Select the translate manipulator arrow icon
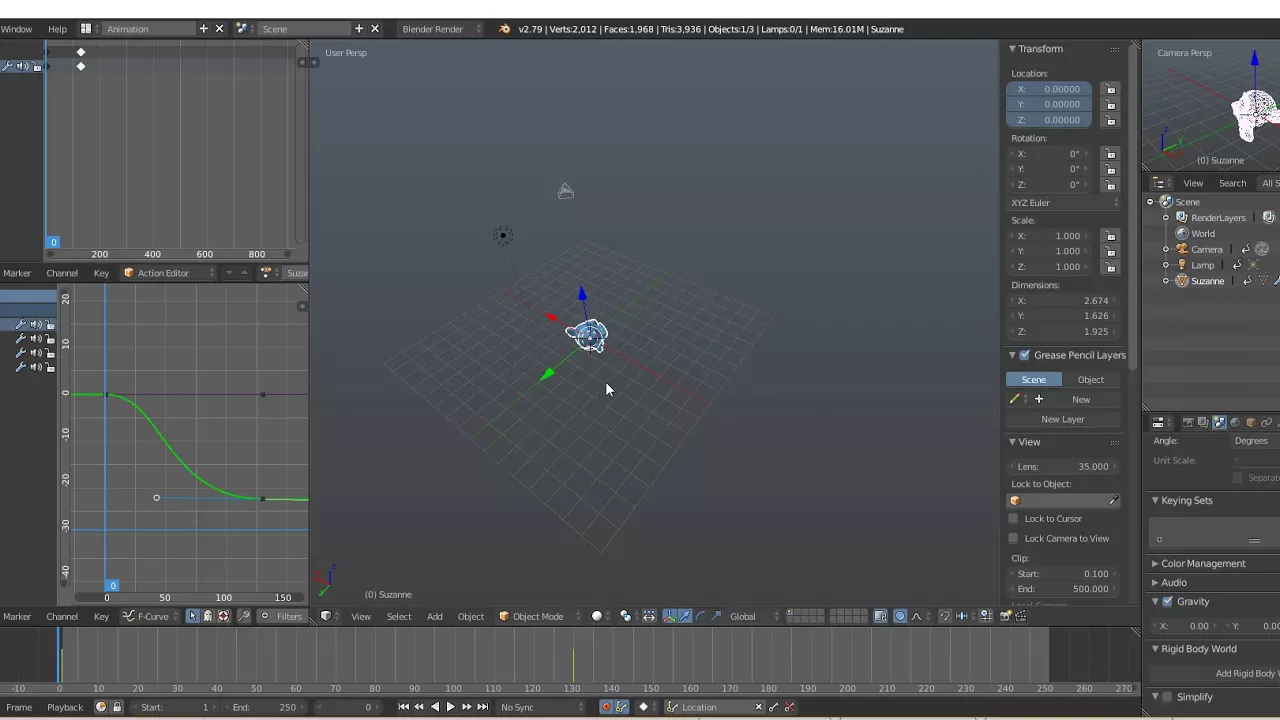This screenshot has height=720, width=1280. (685, 616)
